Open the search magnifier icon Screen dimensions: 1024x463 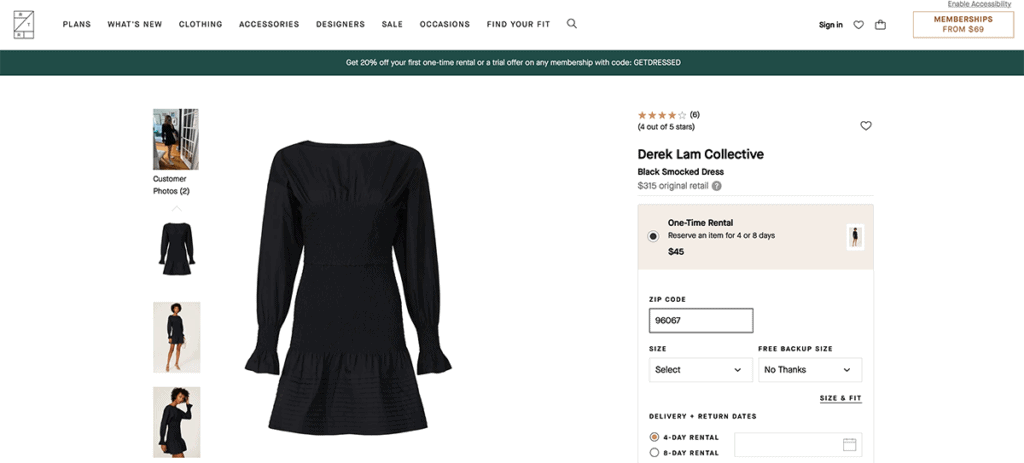pos(572,24)
